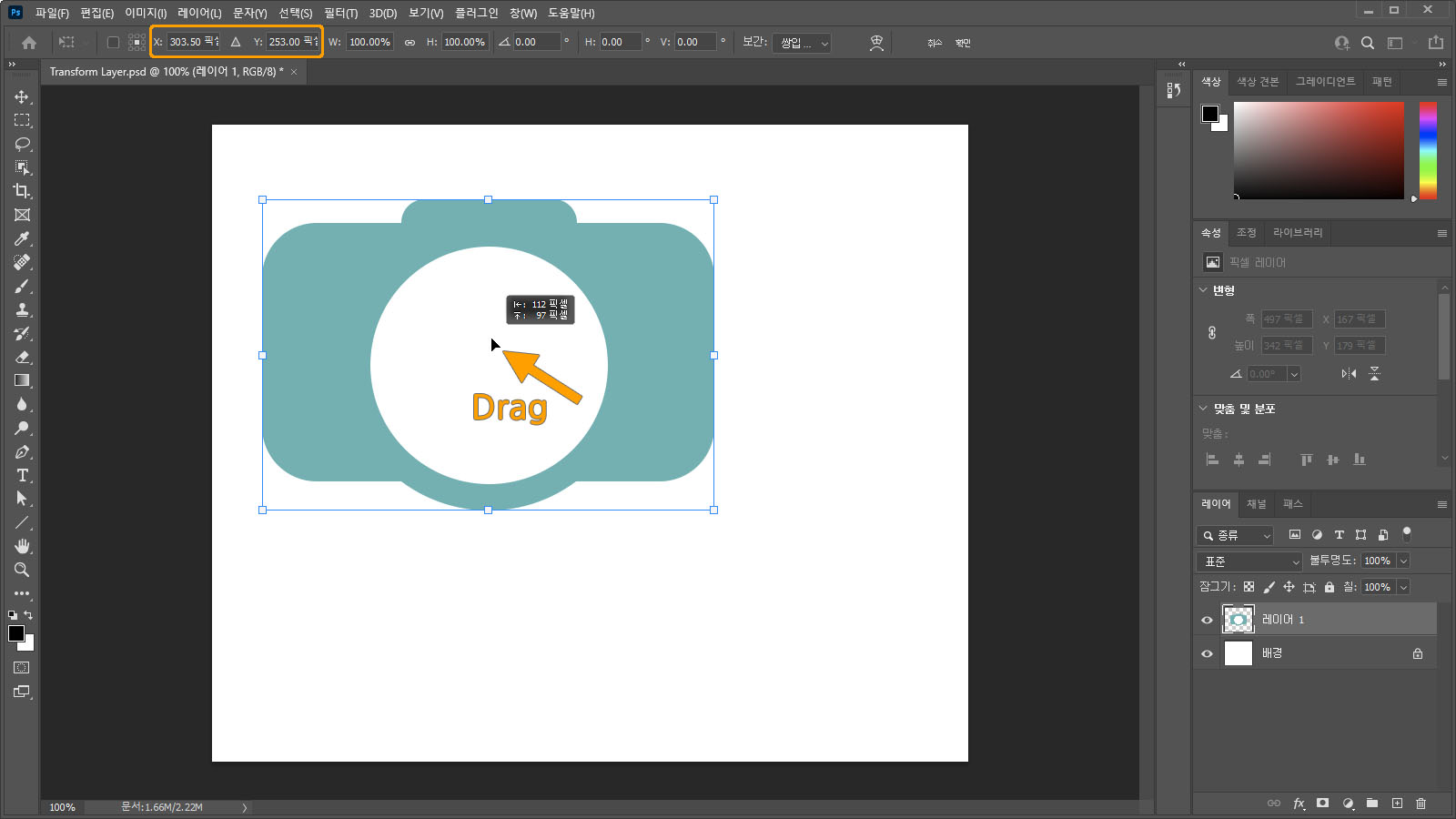Select the Blur tool
Screen dimensions: 1456x819
point(22,404)
